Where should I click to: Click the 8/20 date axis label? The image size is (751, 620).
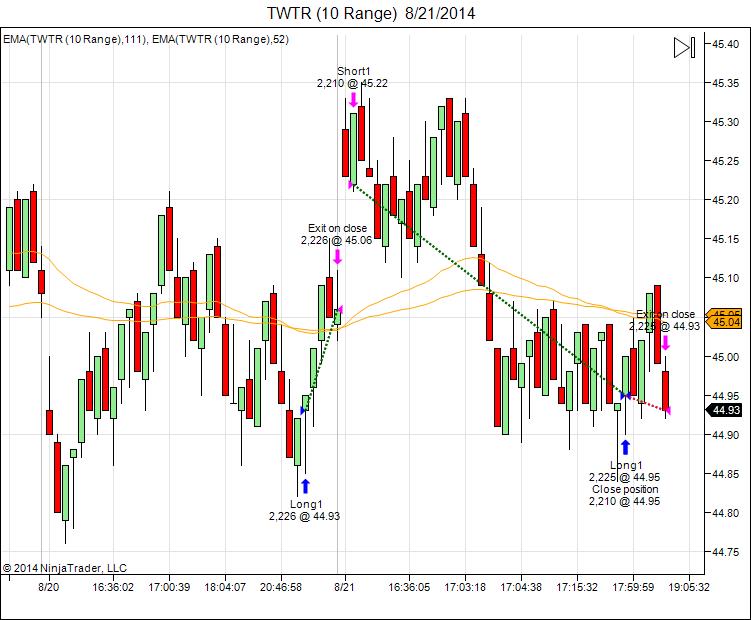[49, 587]
